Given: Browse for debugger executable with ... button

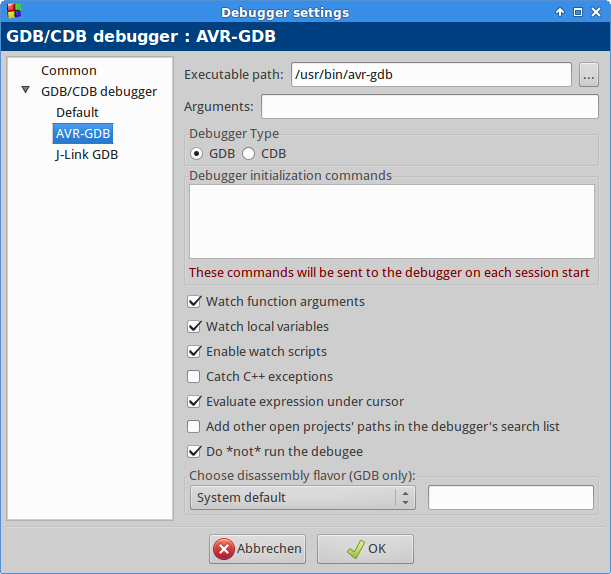Looking at the screenshot, I should 588,74.
